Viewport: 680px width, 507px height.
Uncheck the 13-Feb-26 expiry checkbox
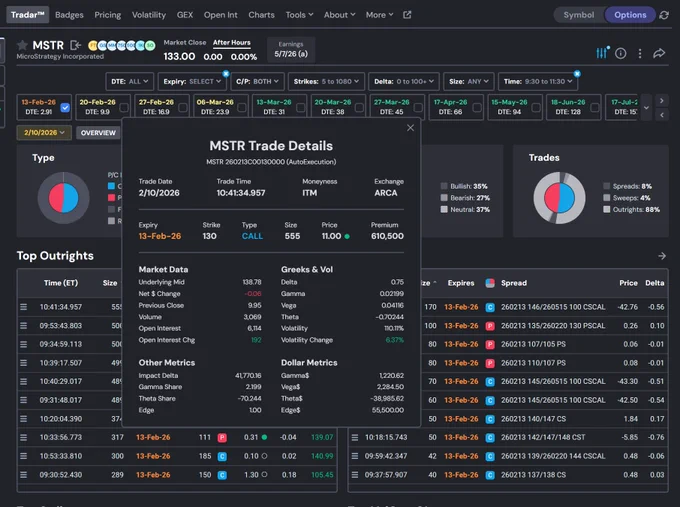click(65, 107)
